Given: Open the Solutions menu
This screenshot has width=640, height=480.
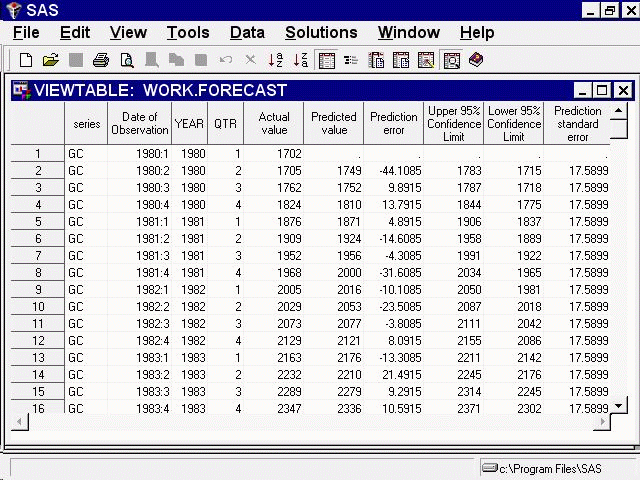Looking at the screenshot, I should click(321, 33).
